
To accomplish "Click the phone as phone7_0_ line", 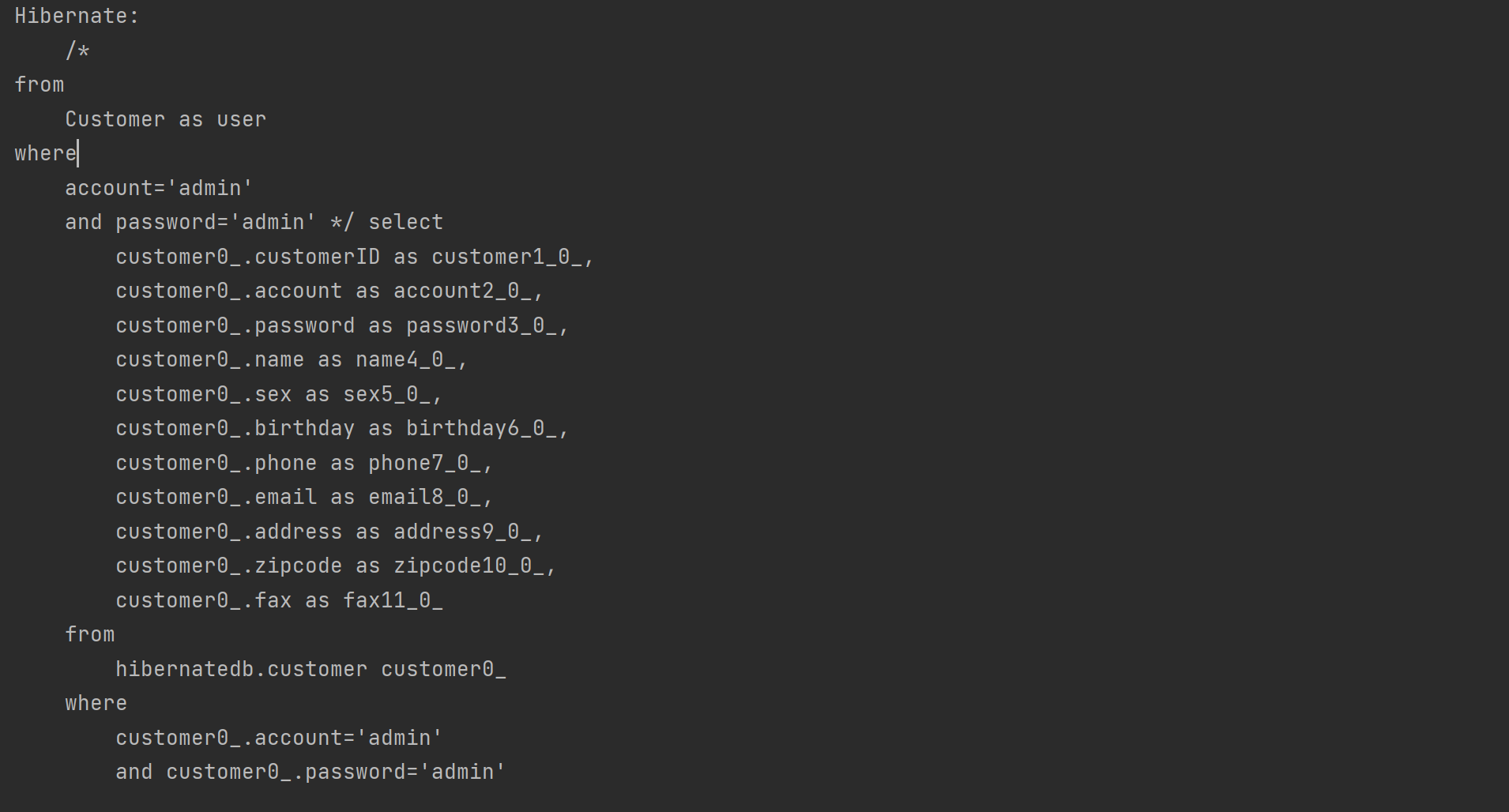I will 304,463.
